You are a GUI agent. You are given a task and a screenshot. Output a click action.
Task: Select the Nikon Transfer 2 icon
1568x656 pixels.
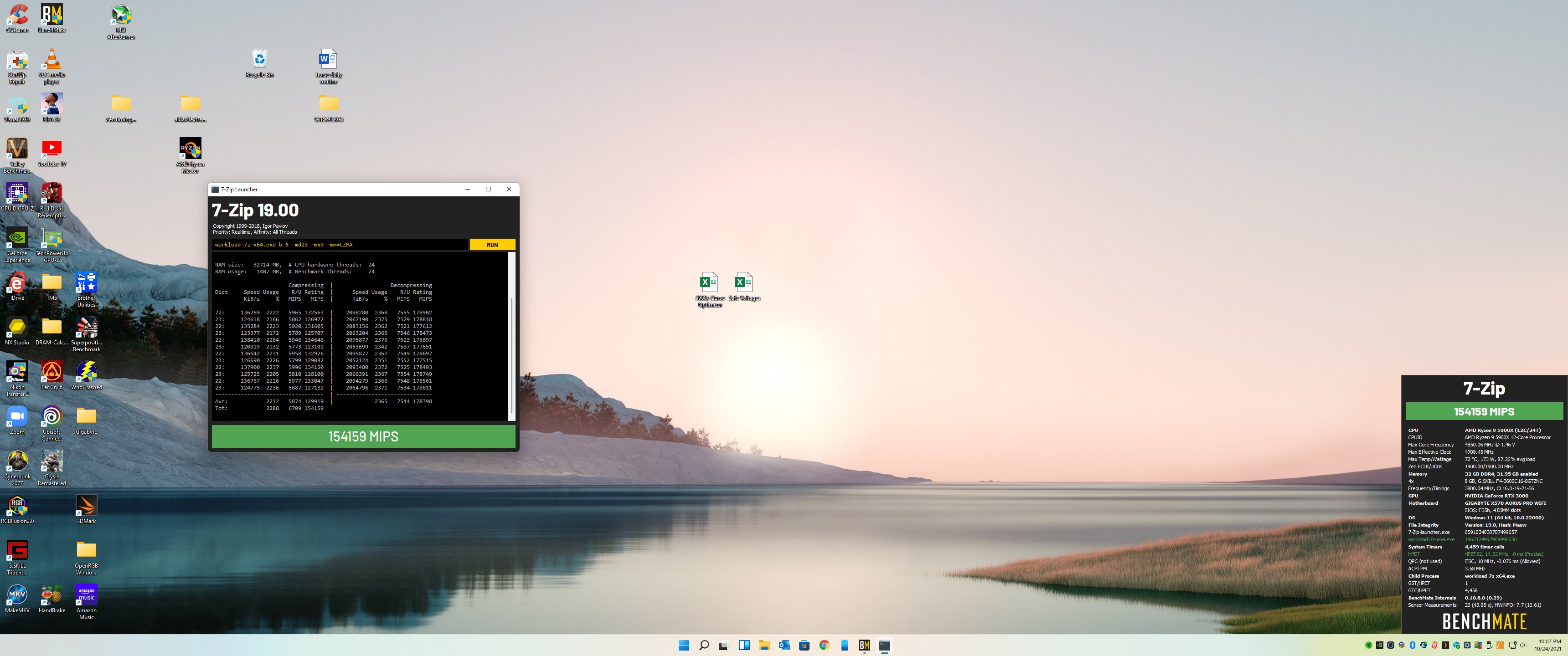coord(17,379)
